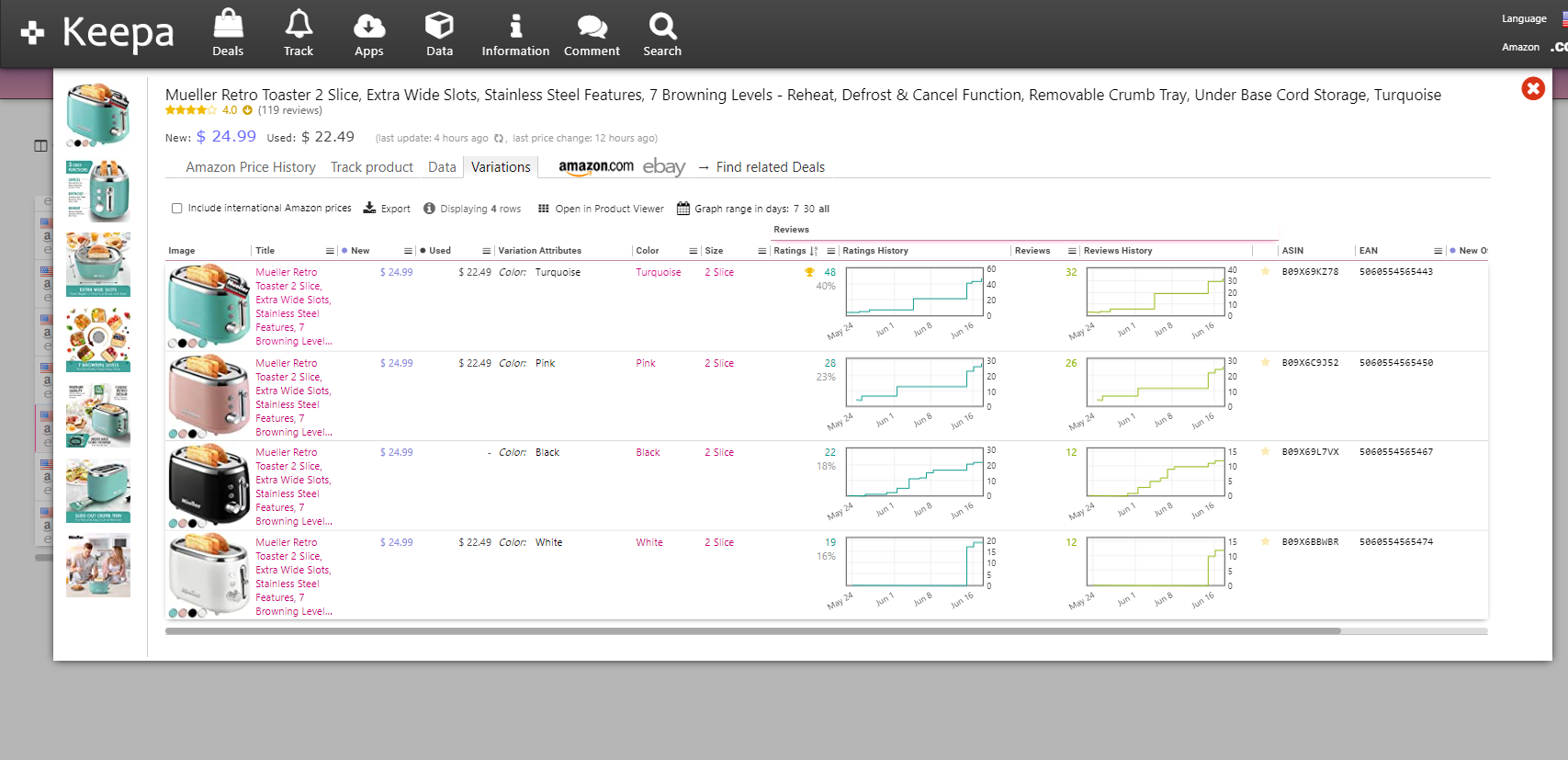
Task: Open the Used column menu
Action: point(486,251)
